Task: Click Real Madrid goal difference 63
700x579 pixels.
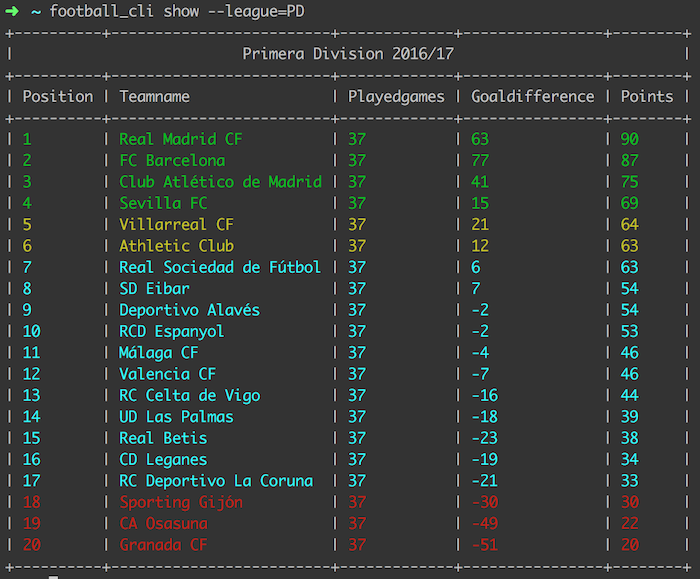Action: pyautogui.click(x=480, y=139)
